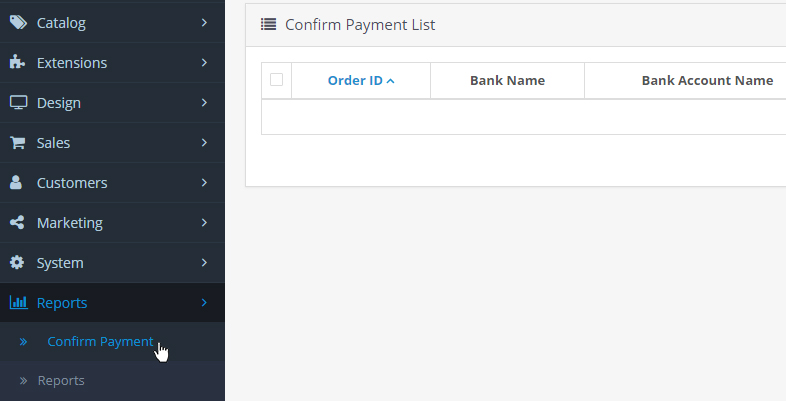Tick the select-all checkbox in table header
Screen dimensions: 786x401
point(277,80)
